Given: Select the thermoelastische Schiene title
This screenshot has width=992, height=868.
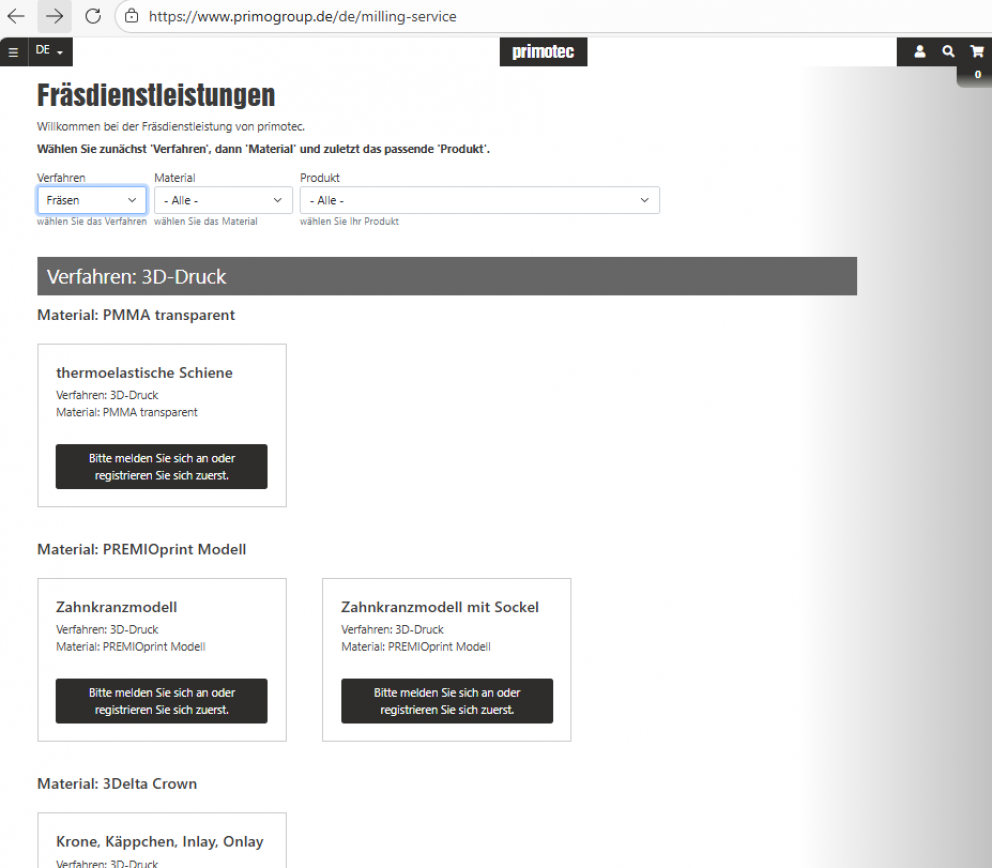Looking at the screenshot, I should click(144, 373).
